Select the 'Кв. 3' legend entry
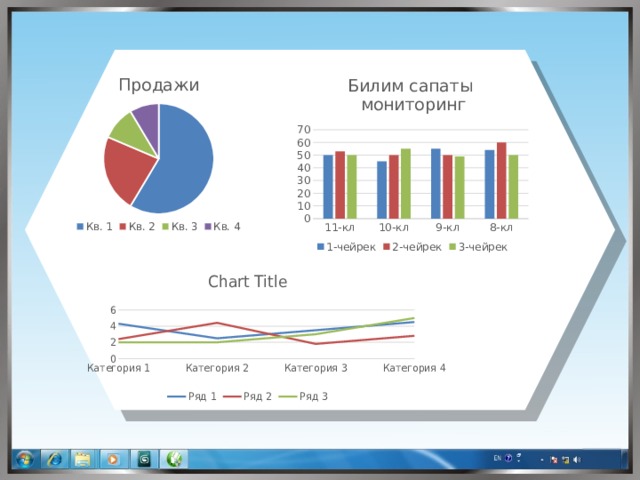Screen dimensions: 640x480 [x=179, y=227]
